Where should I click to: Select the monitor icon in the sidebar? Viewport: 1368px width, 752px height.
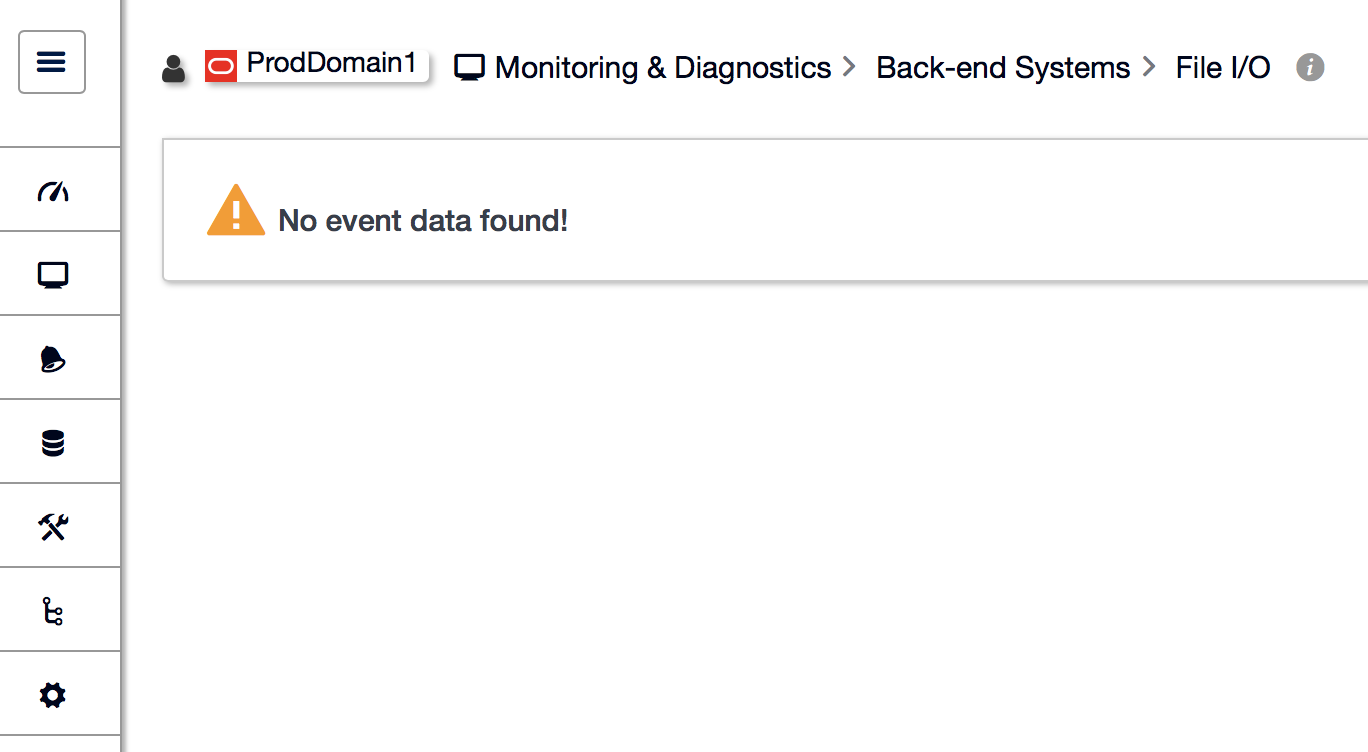coord(52,275)
